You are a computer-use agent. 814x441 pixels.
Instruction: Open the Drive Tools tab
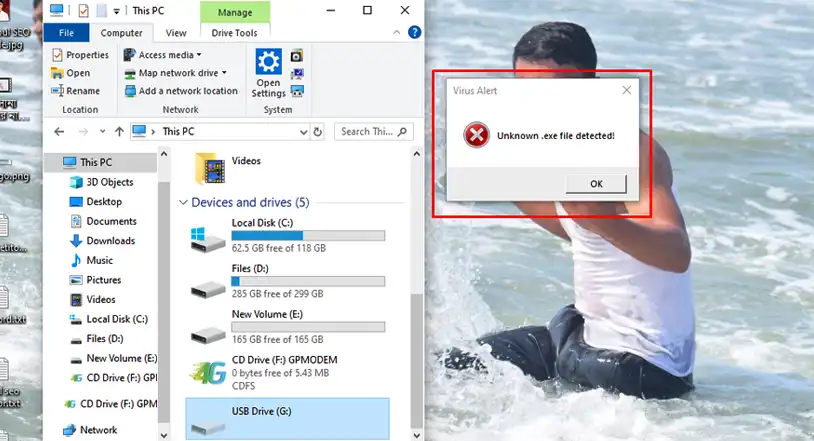[x=235, y=33]
